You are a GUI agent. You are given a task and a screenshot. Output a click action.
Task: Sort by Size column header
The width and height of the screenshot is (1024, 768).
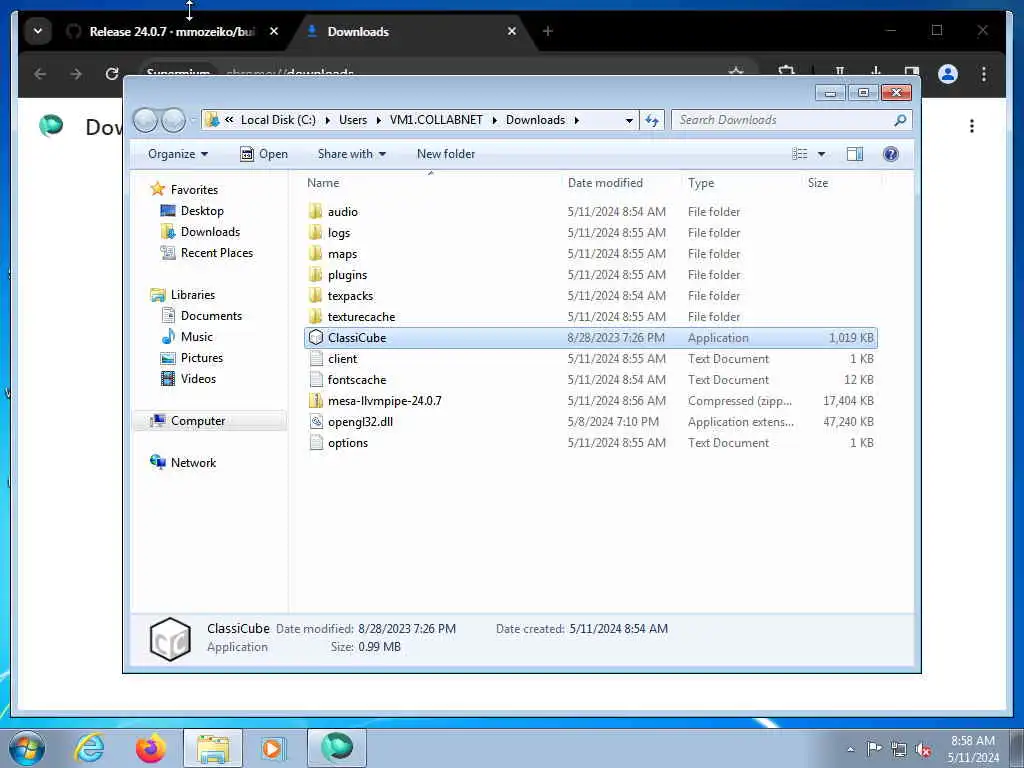[x=818, y=183]
